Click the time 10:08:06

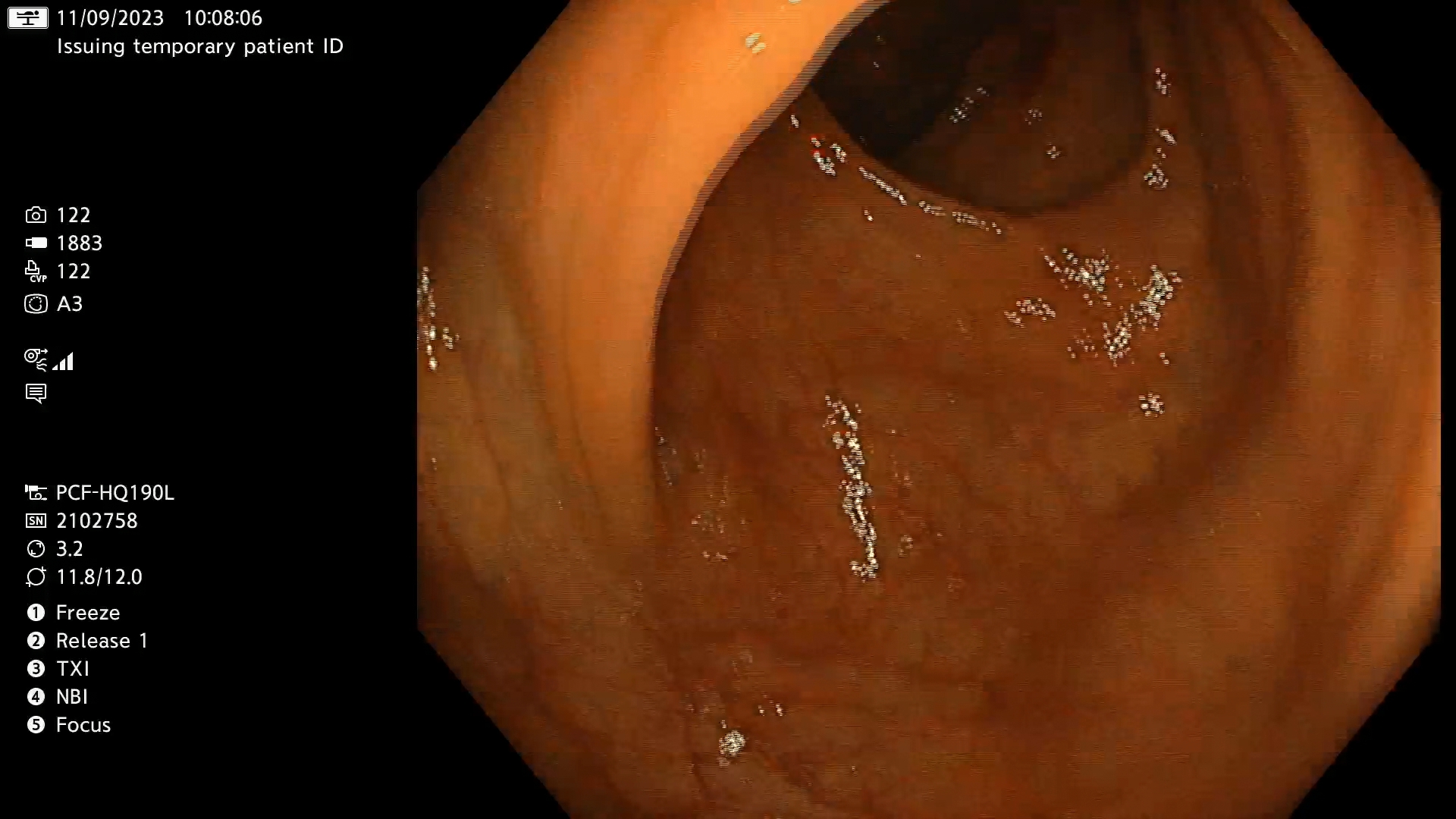[223, 17]
